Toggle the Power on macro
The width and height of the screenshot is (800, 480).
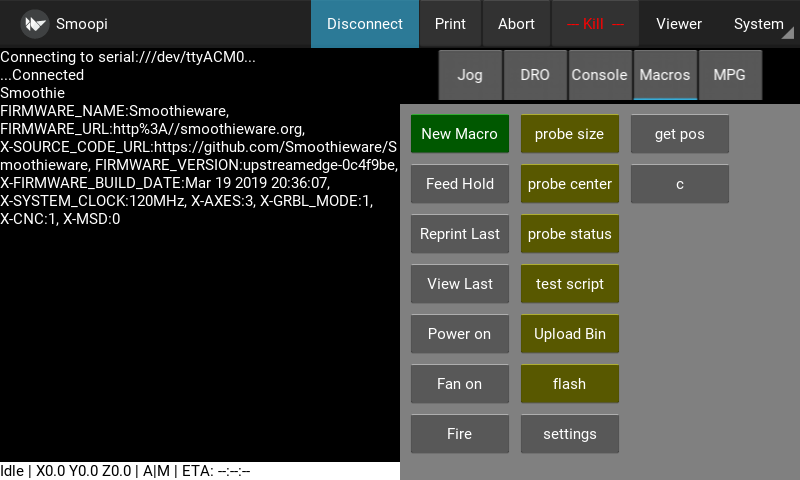tap(460, 334)
